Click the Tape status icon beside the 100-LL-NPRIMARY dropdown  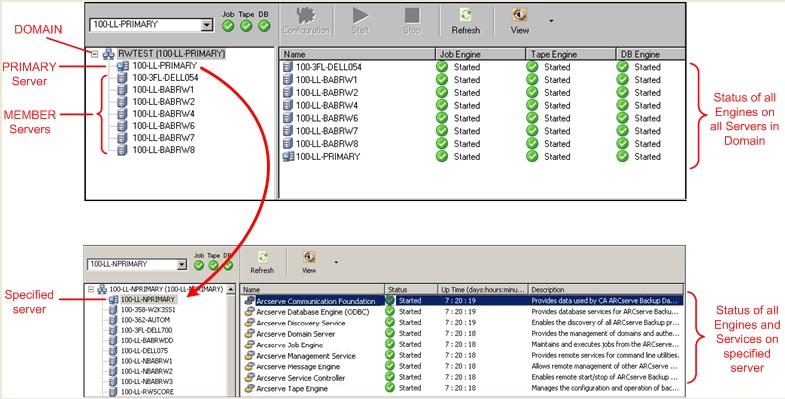click(213, 265)
